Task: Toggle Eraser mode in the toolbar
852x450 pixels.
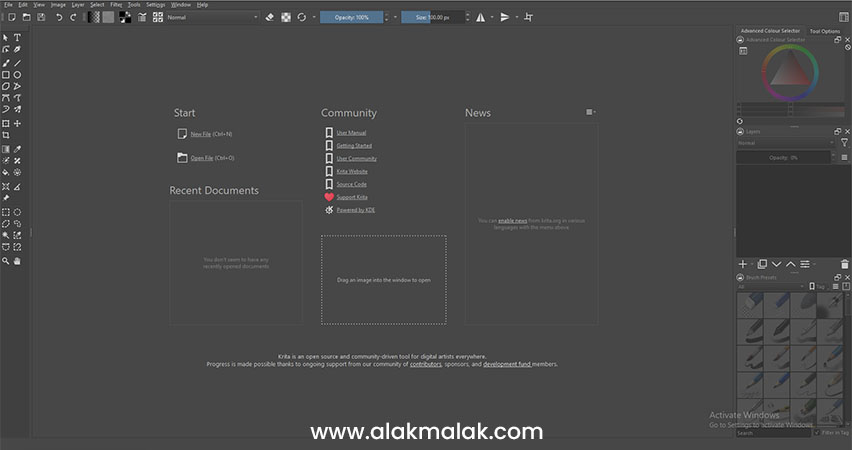Action: [x=270, y=17]
